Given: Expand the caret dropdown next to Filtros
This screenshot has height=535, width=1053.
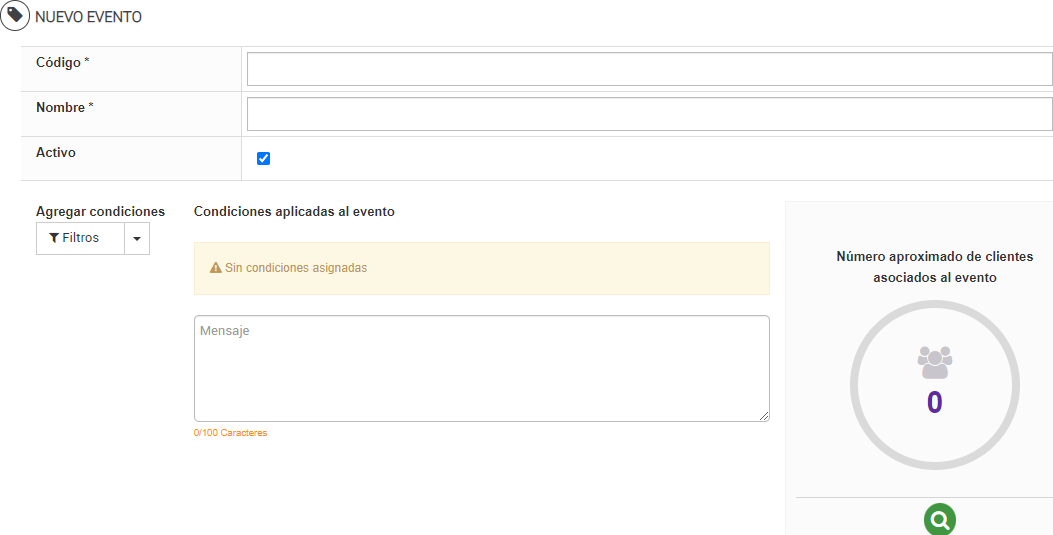Looking at the screenshot, I should click(x=137, y=239).
